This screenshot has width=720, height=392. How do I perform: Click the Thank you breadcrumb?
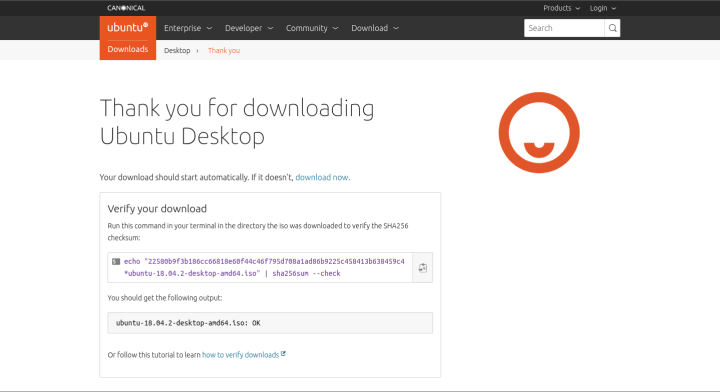click(x=224, y=50)
